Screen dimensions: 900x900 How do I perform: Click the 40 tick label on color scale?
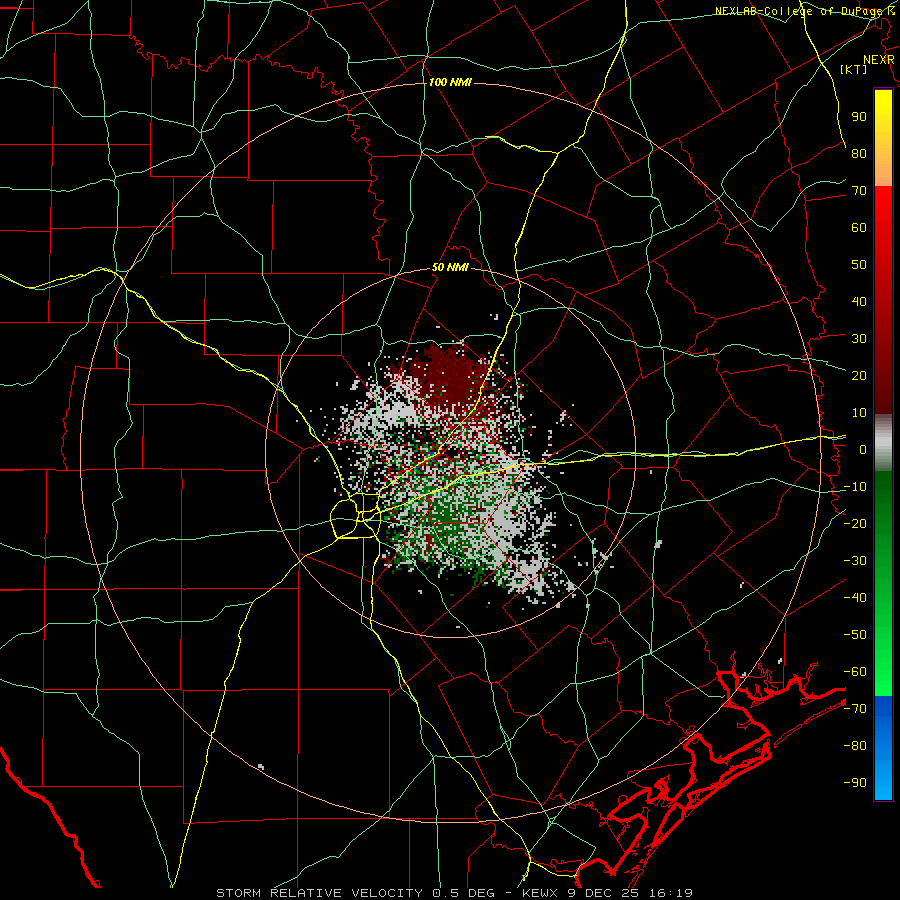pos(859,301)
